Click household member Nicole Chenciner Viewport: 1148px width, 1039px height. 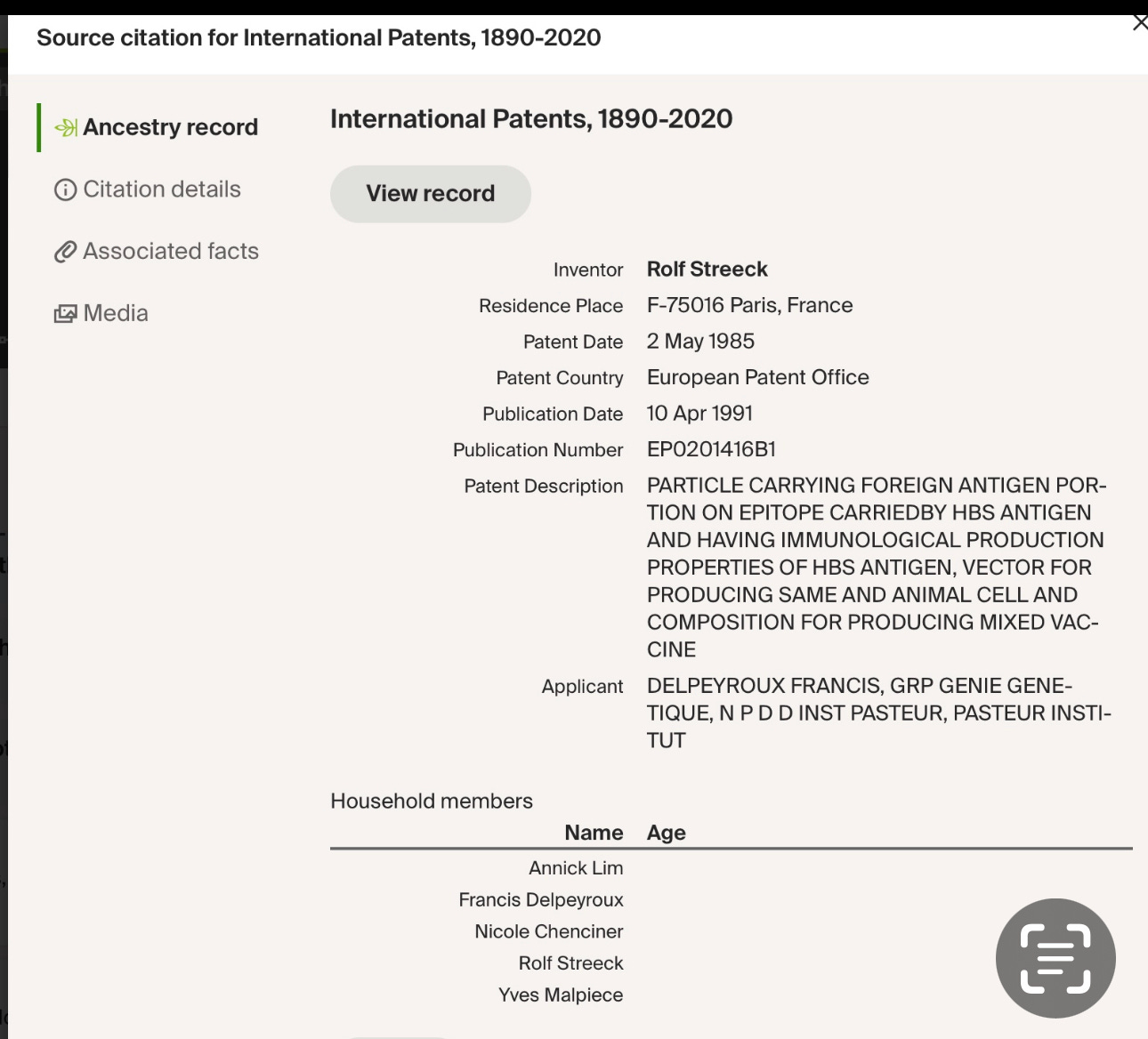[x=549, y=931]
